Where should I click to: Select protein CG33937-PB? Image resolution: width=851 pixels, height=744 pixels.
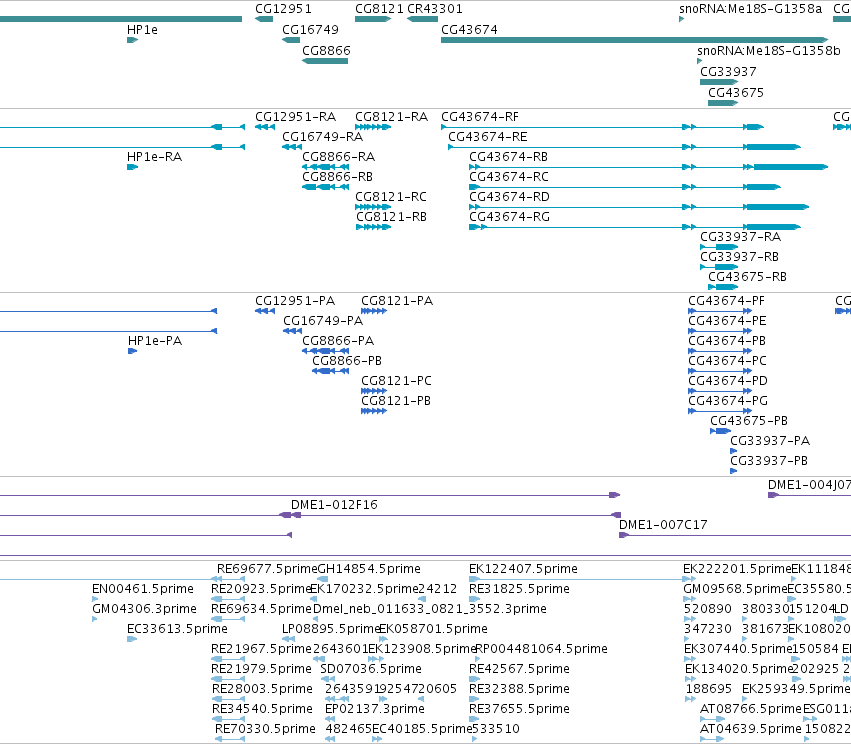(x=734, y=471)
